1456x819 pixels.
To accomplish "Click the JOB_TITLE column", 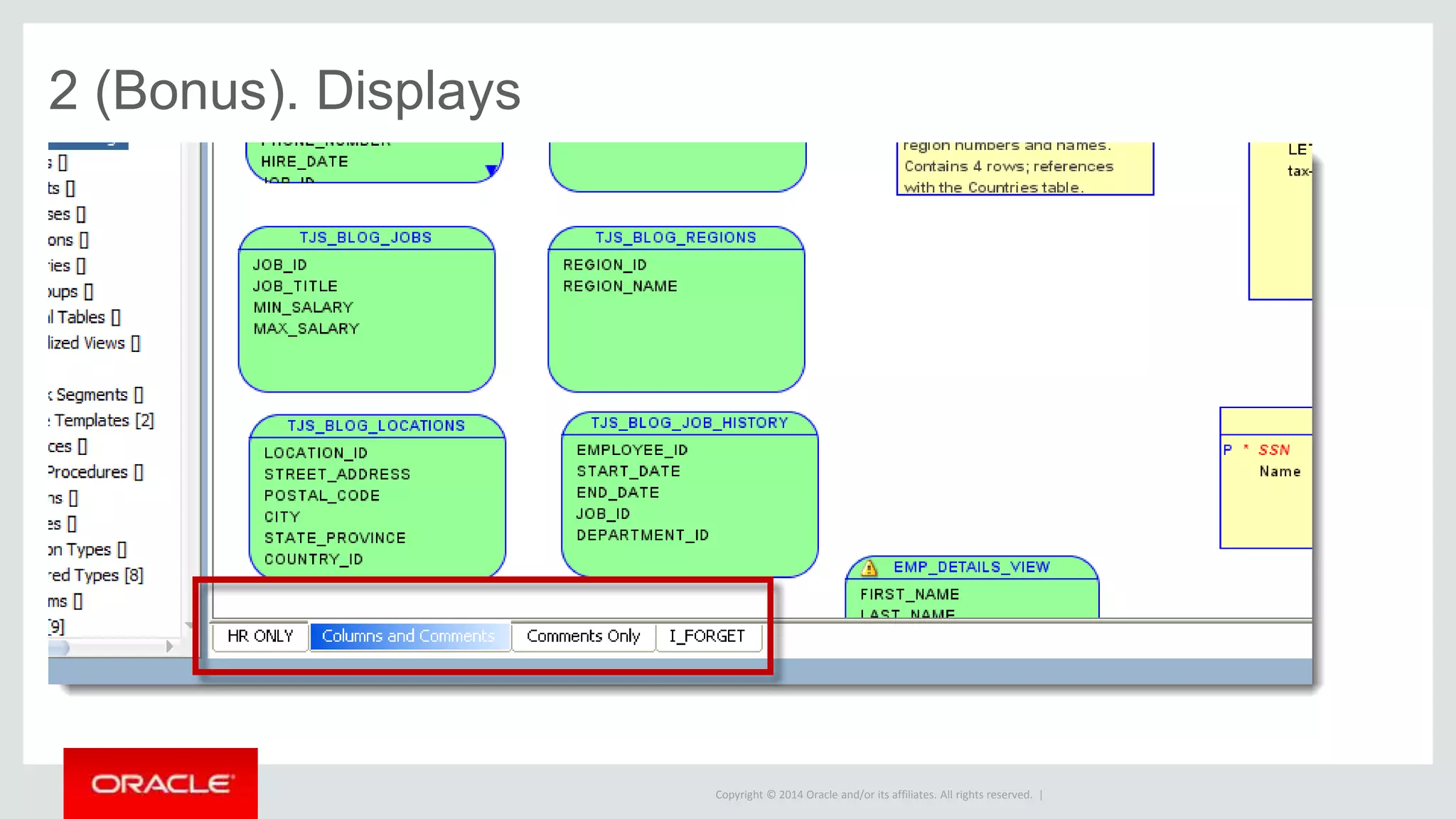I will click(x=295, y=287).
